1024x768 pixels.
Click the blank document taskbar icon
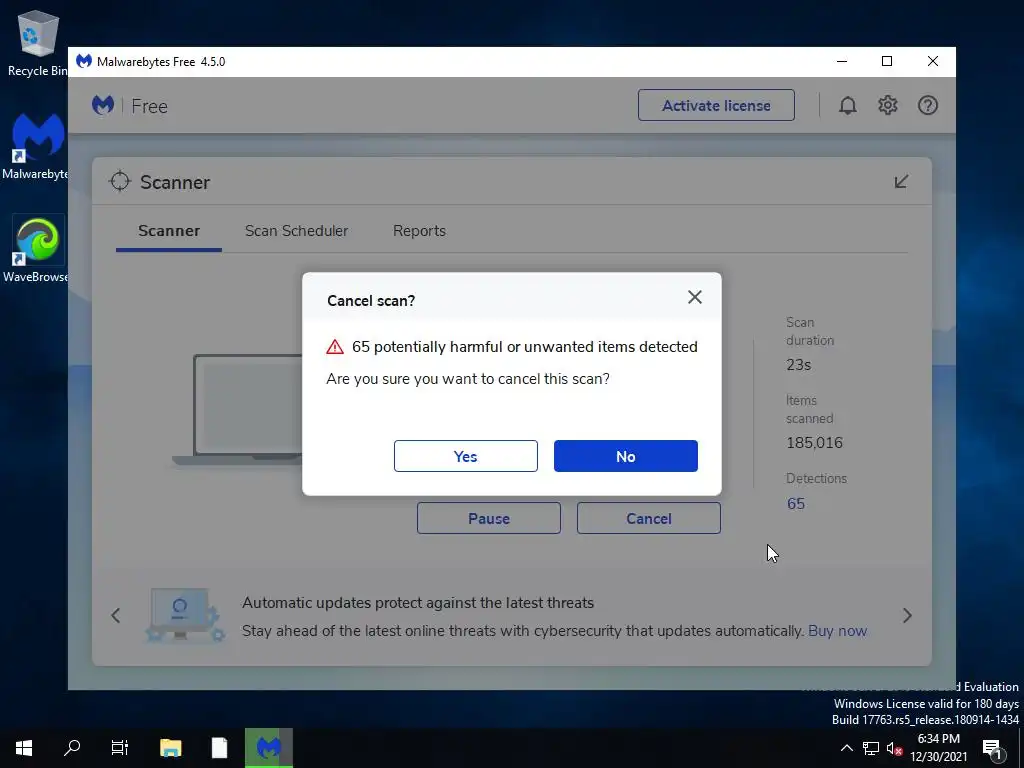tap(219, 748)
